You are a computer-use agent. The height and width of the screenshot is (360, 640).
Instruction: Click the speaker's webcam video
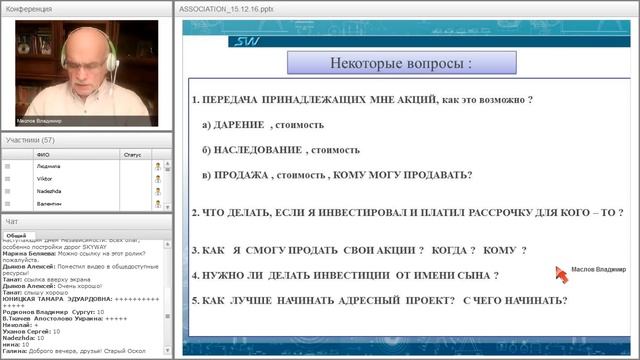[87, 73]
